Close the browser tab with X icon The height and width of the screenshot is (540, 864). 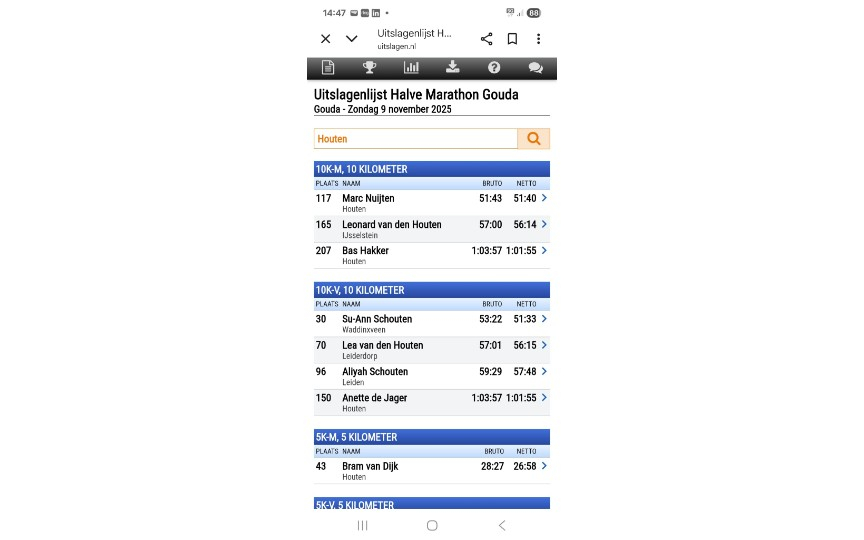click(x=325, y=39)
